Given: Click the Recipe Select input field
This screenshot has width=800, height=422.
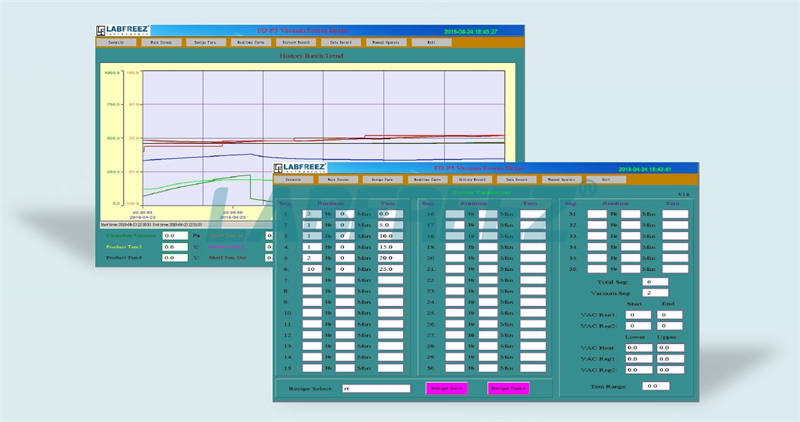Looking at the screenshot, I should [x=375, y=387].
